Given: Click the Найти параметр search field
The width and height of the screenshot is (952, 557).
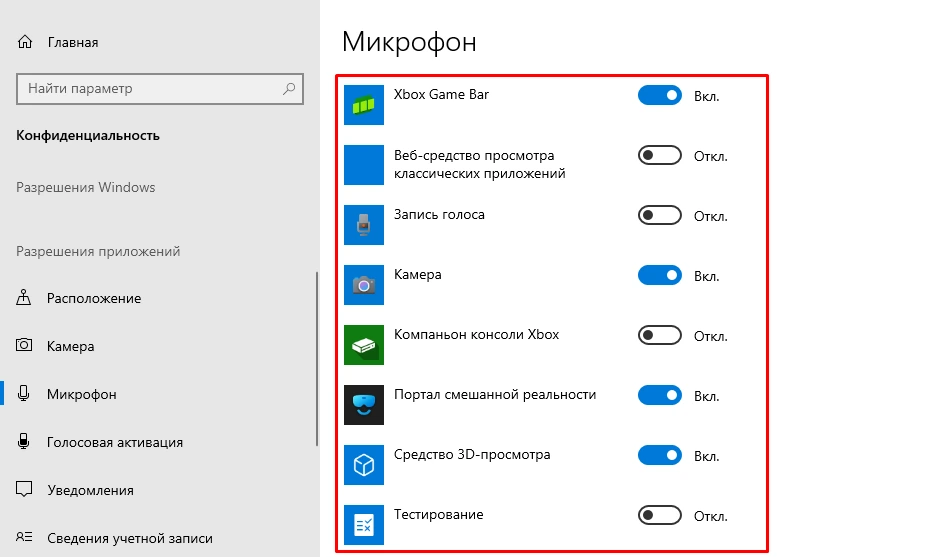Looking at the screenshot, I should tap(148, 89).
